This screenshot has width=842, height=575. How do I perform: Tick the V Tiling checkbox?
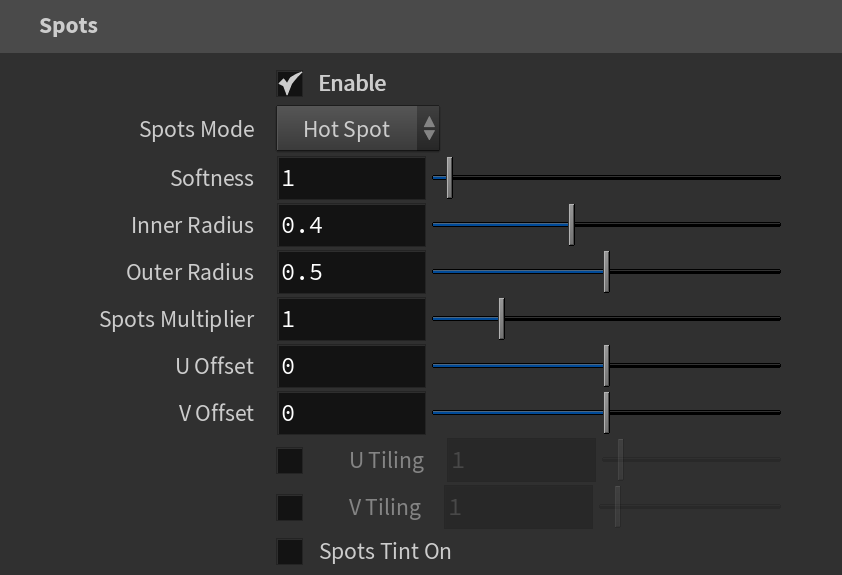coord(290,508)
